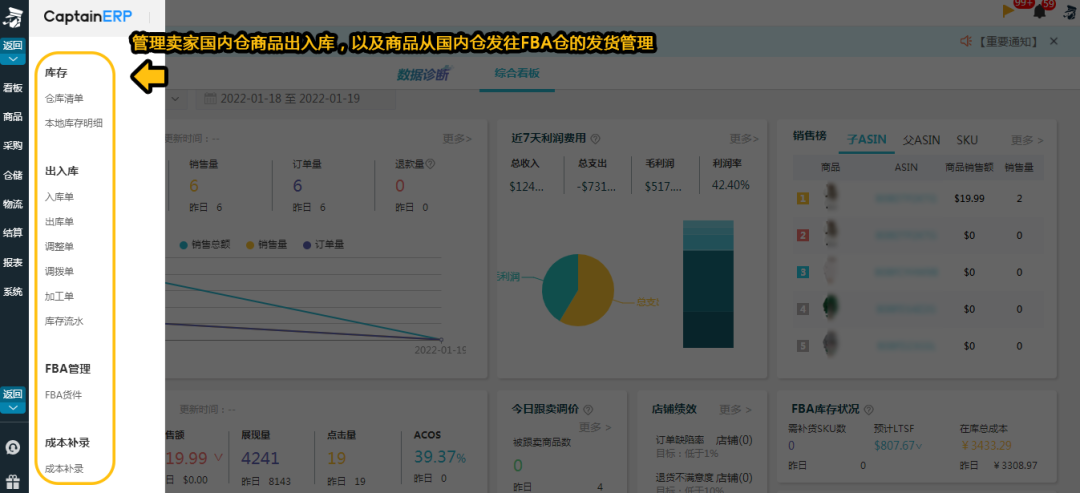Viewport: 1080px width, 493px height.
Task: Switch to the 综合看板 tab
Action: (517, 73)
